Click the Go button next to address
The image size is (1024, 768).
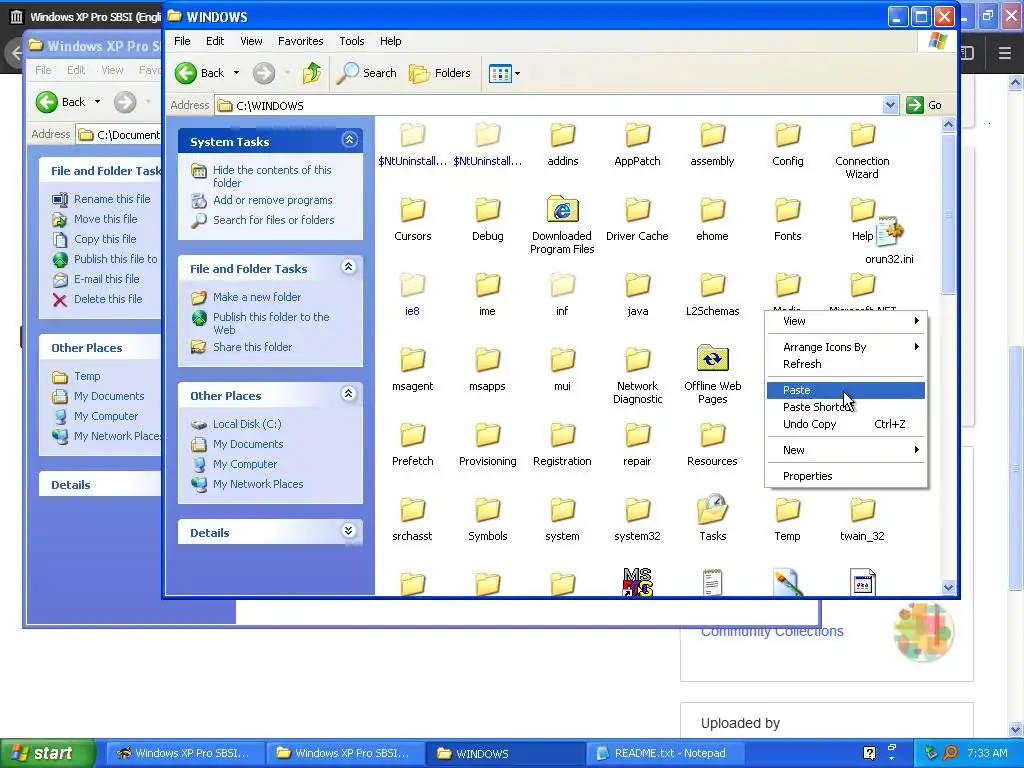924,105
